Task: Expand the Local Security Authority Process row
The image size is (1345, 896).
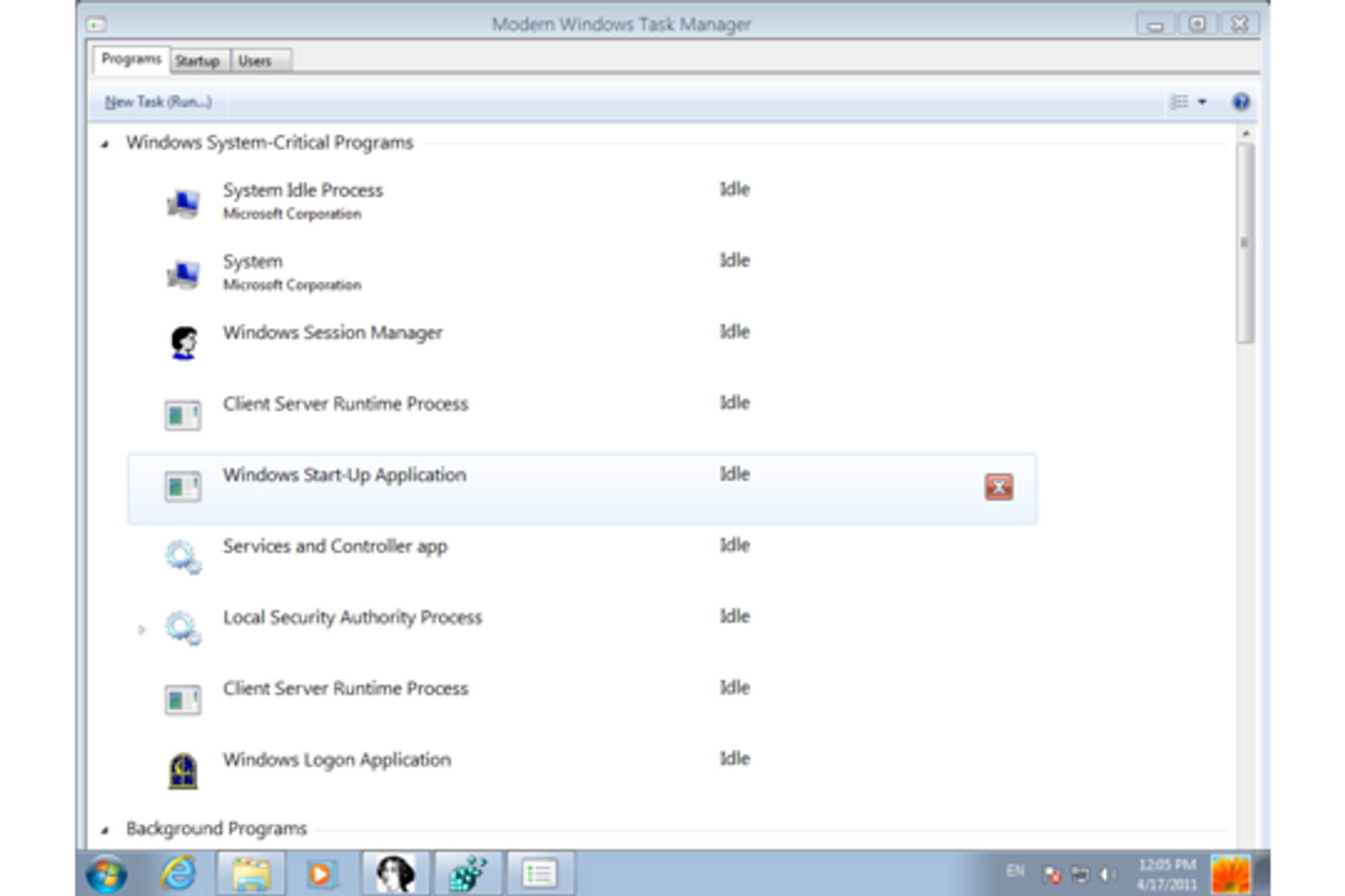Action: (x=141, y=630)
